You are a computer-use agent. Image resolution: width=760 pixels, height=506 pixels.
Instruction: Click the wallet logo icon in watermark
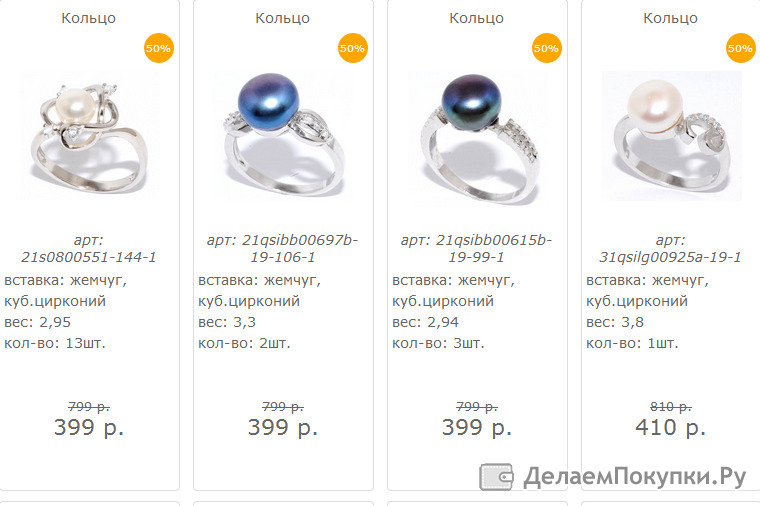click(x=496, y=477)
